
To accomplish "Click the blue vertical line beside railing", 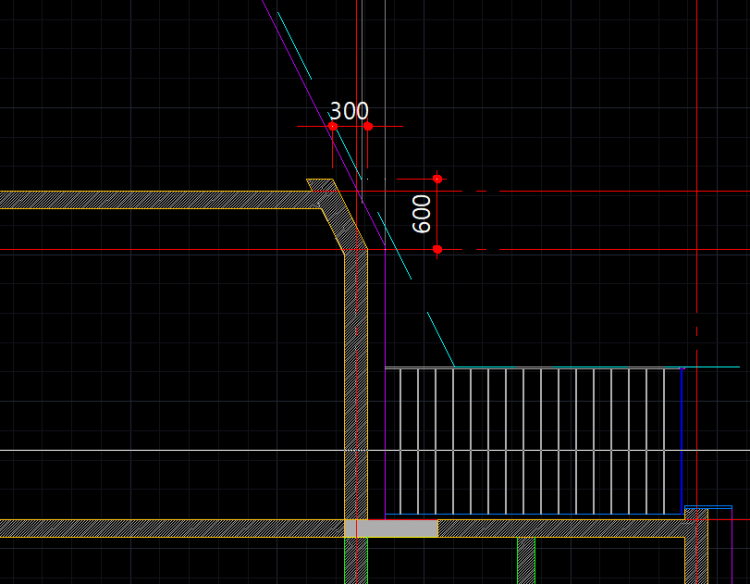I will click(x=682, y=440).
